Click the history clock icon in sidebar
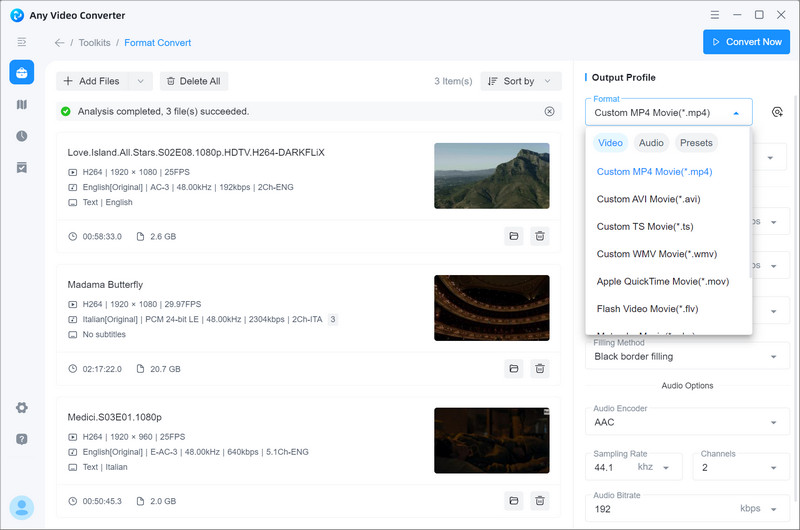This screenshot has height=530, width=800. point(21,136)
